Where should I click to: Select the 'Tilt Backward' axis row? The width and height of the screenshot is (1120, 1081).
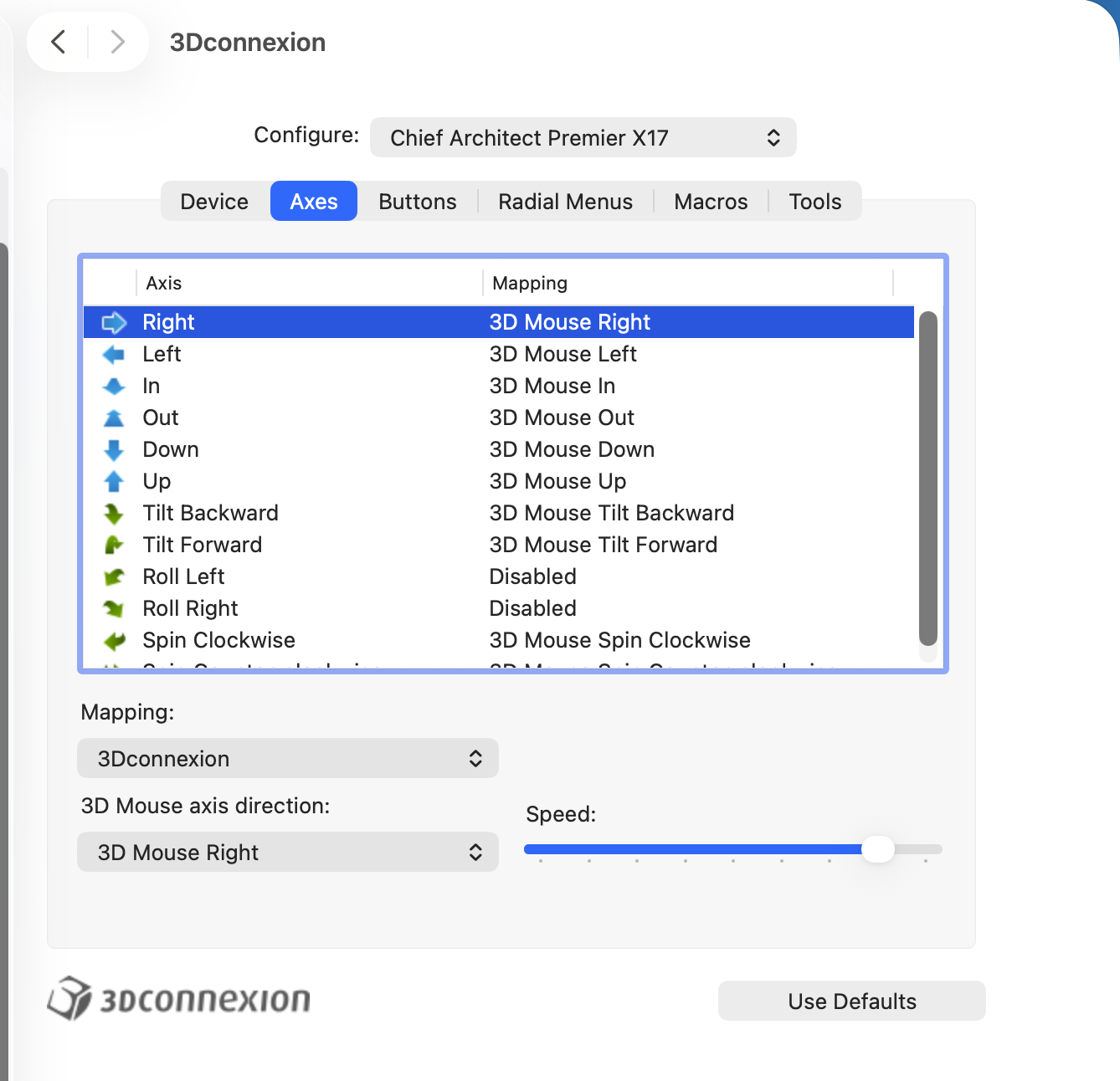(499, 513)
